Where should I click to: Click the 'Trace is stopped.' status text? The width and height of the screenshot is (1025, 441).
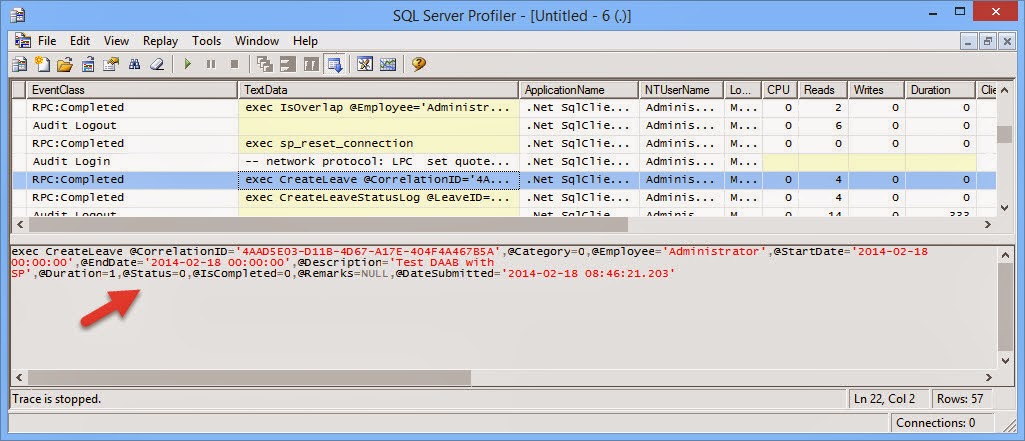(x=57, y=398)
